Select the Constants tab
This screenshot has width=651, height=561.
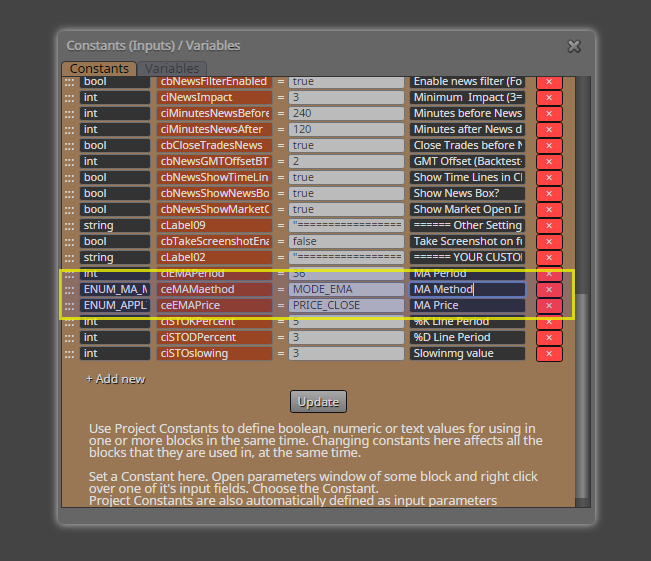click(x=99, y=69)
